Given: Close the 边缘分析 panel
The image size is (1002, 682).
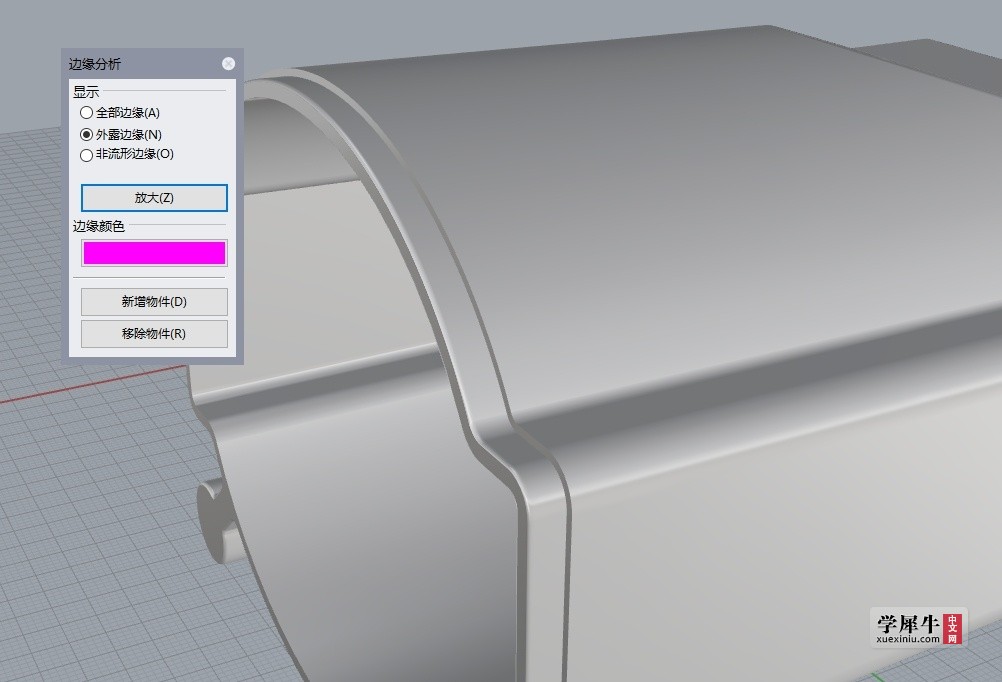Looking at the screenshot, I should (228, 63).
